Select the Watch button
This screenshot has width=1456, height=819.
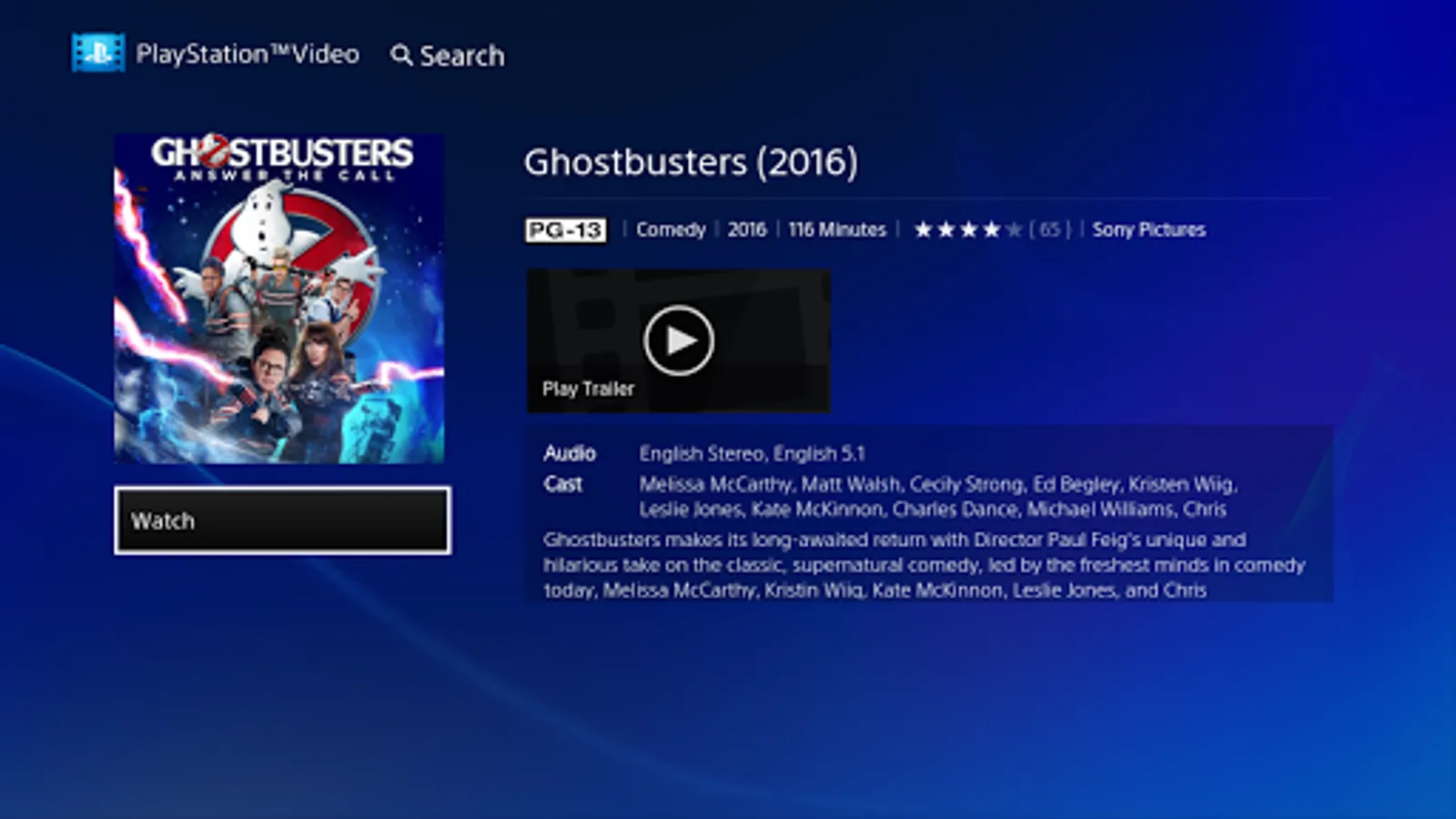pos(282,521)
